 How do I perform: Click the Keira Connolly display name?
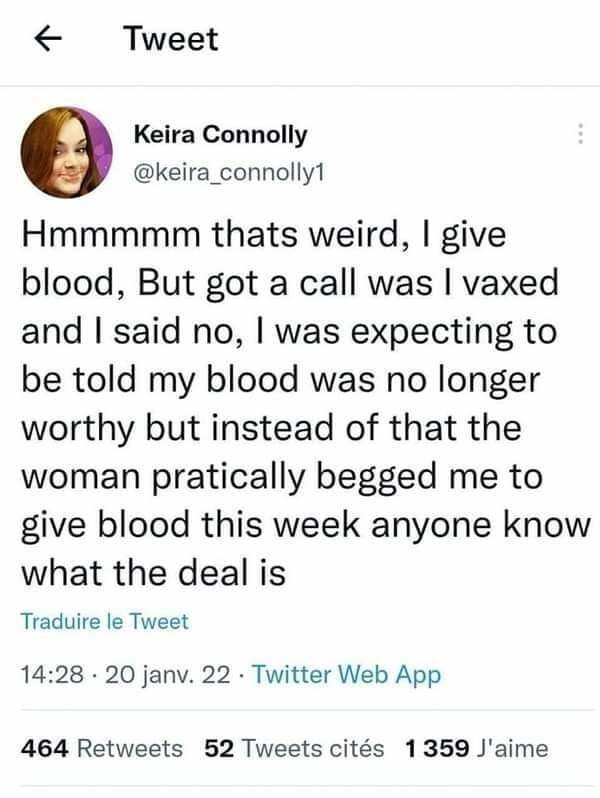[x=220, y=134]
